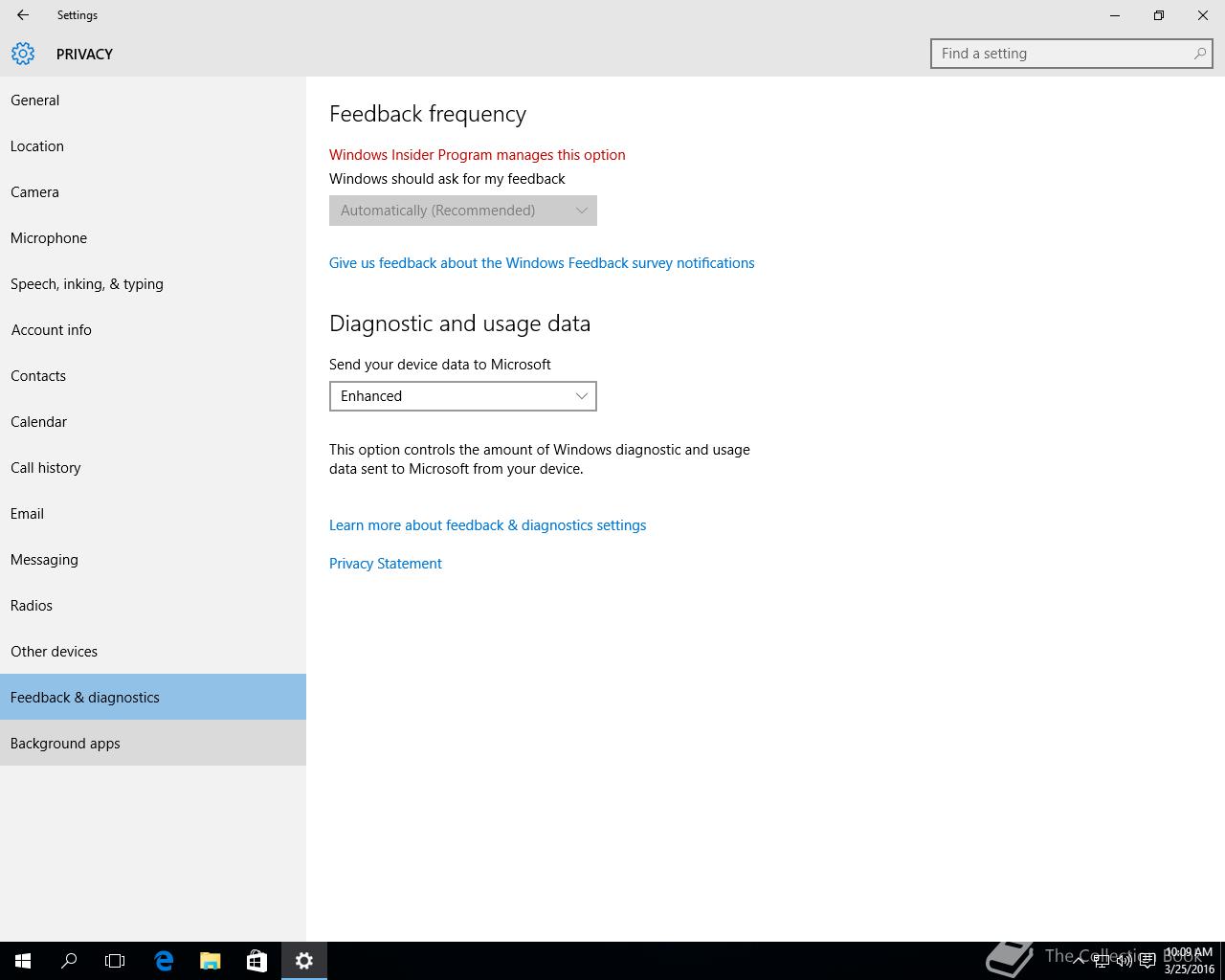Select General in the Privacy sidebar

[153, 100]
